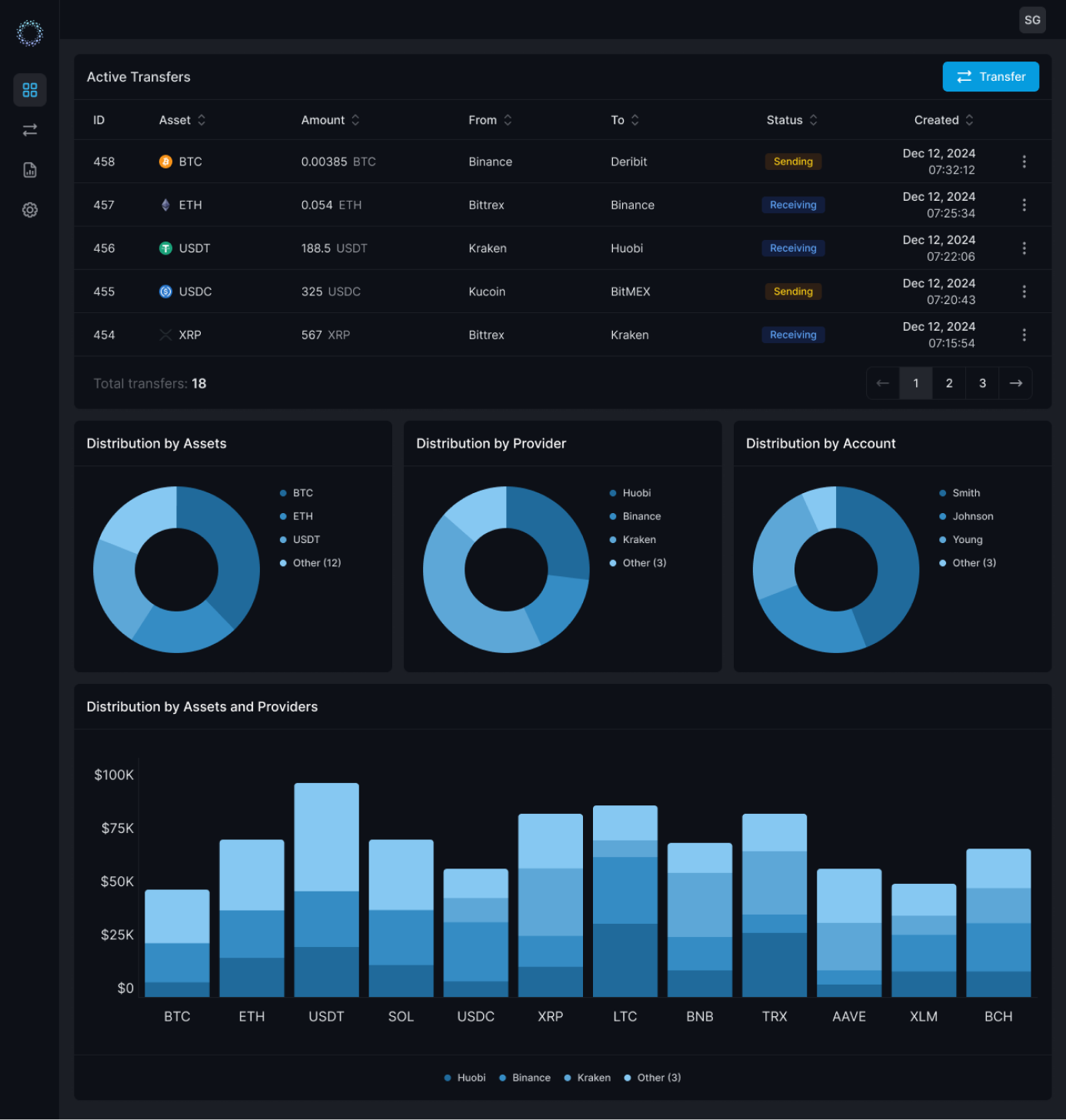Open the dashboard grid icon in sidebar
The height and width of the screenshot is (1120, 1066).
pyautogui.click(x=30, y=90)
